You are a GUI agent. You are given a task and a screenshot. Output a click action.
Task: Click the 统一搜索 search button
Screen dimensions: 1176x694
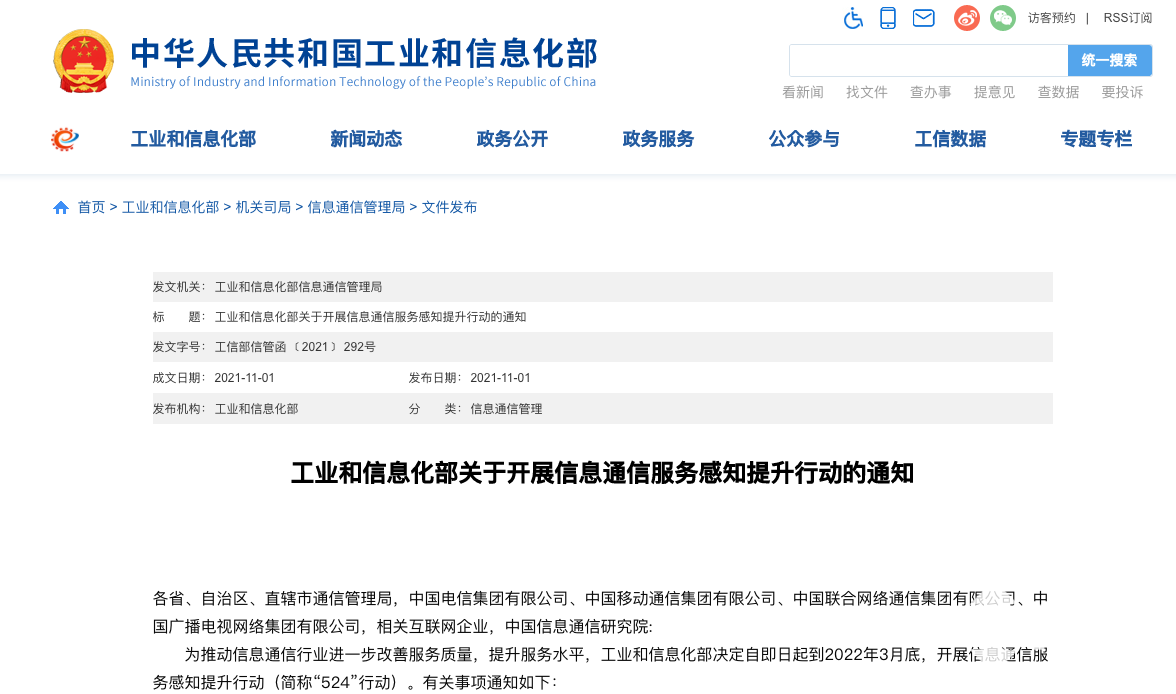pos(1109,60)
